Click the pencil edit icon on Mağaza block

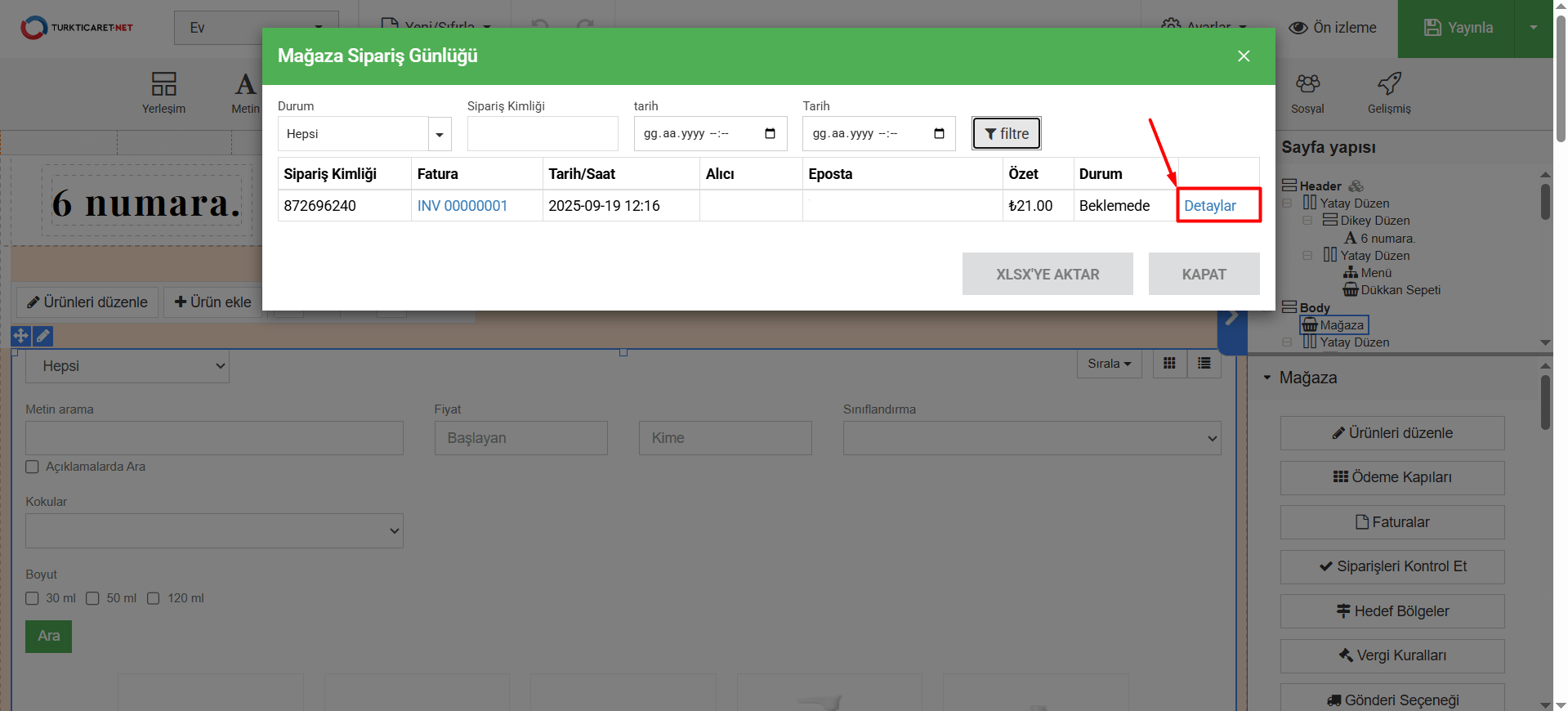tap(43, 336)
